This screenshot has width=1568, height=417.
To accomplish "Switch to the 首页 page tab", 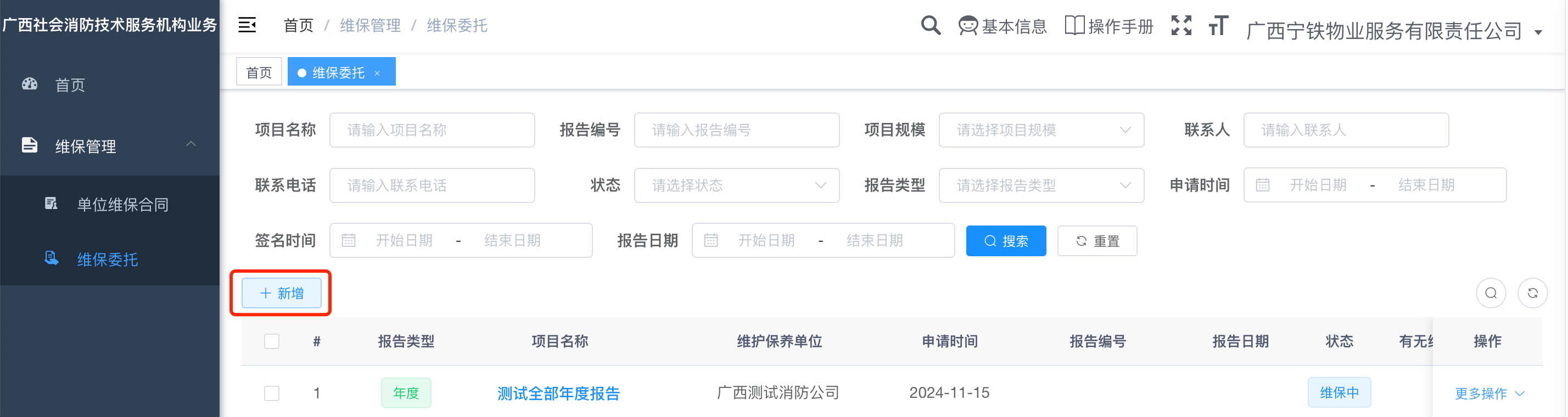I will [x=259, y=72].
